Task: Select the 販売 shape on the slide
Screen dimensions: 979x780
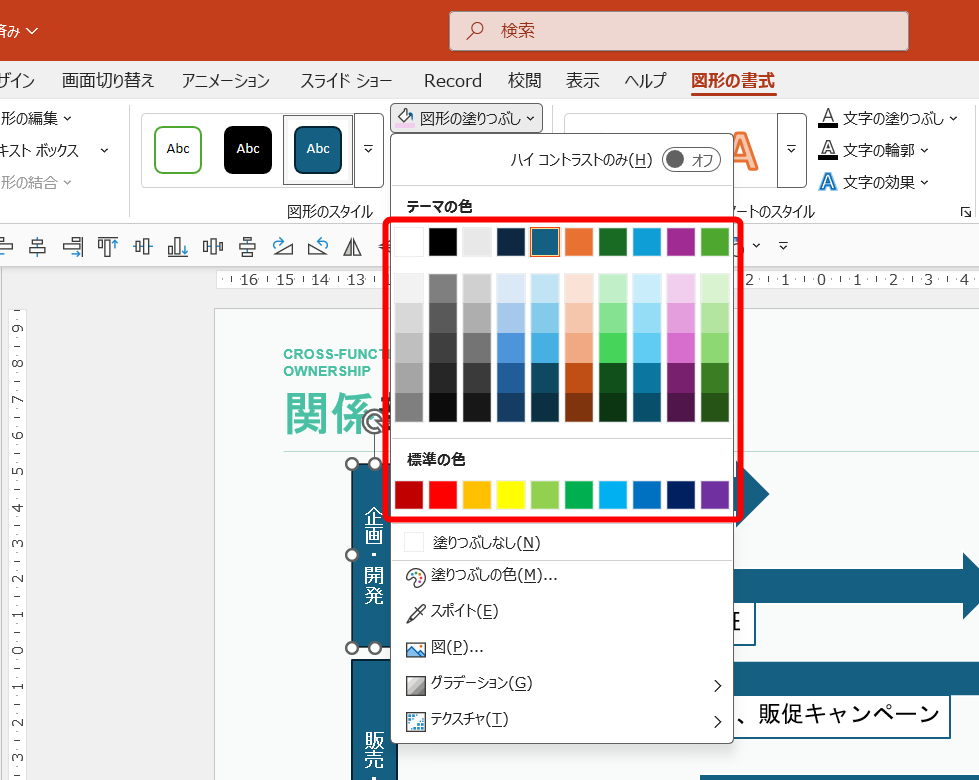Action: click(373, 721)
